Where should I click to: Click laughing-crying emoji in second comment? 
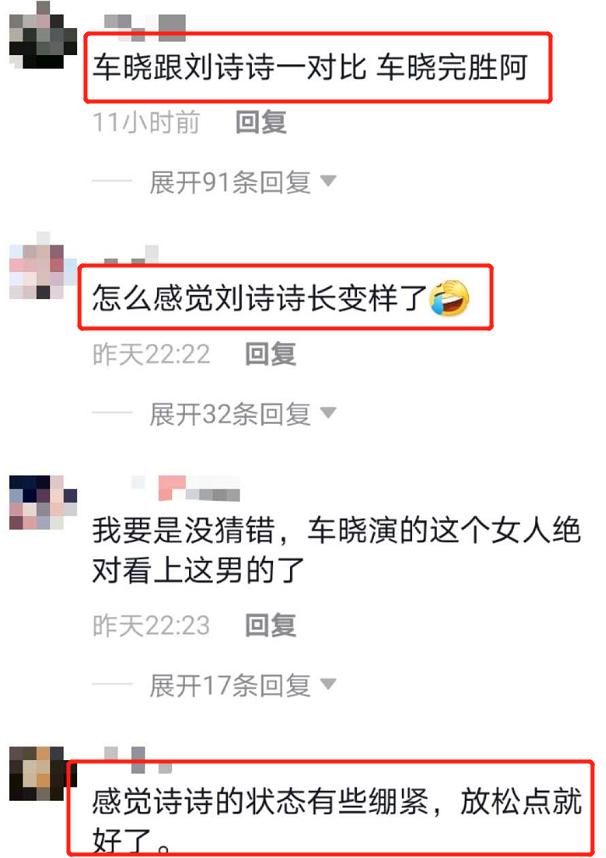[x=450, y=298]
